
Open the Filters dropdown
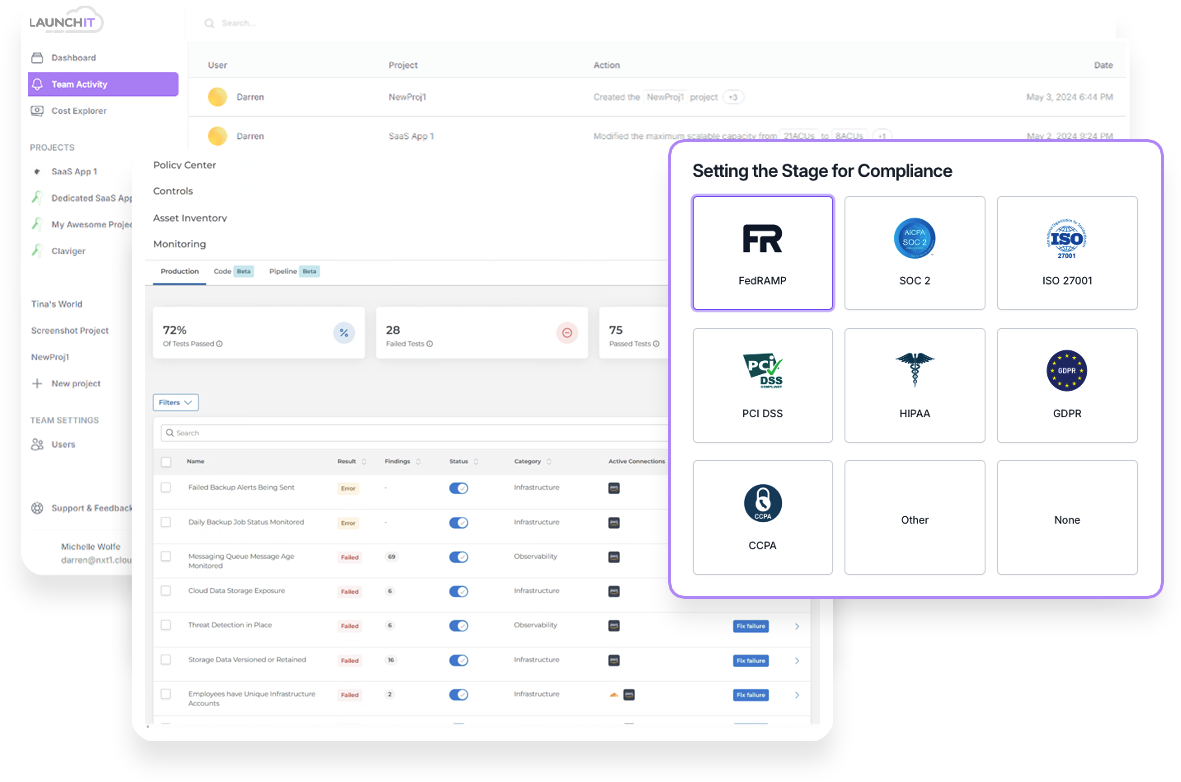click(x=176, y=402)
